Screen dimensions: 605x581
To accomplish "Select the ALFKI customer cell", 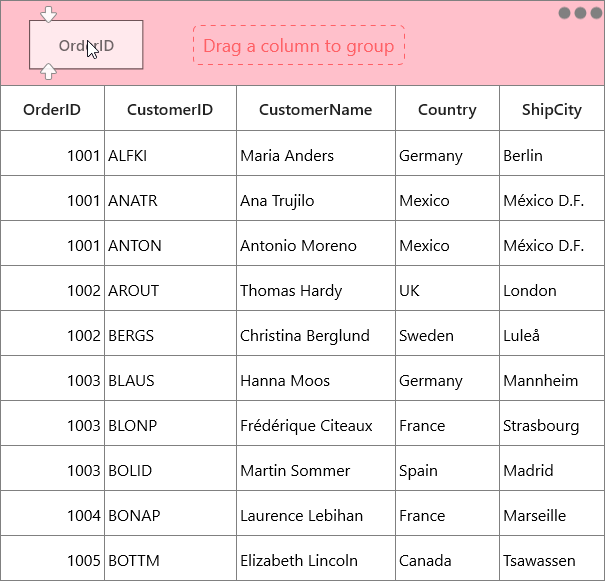I will pos(170,153).
